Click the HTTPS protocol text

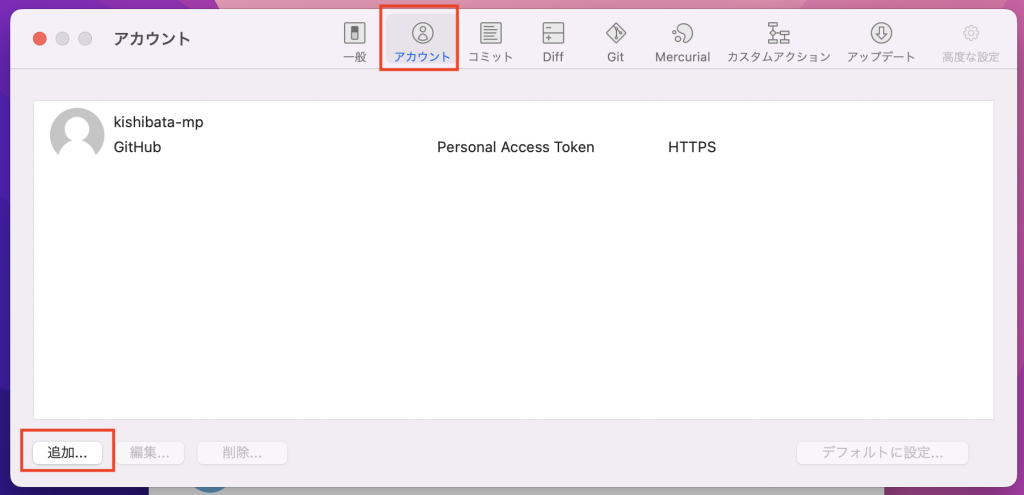coord(692,148)
